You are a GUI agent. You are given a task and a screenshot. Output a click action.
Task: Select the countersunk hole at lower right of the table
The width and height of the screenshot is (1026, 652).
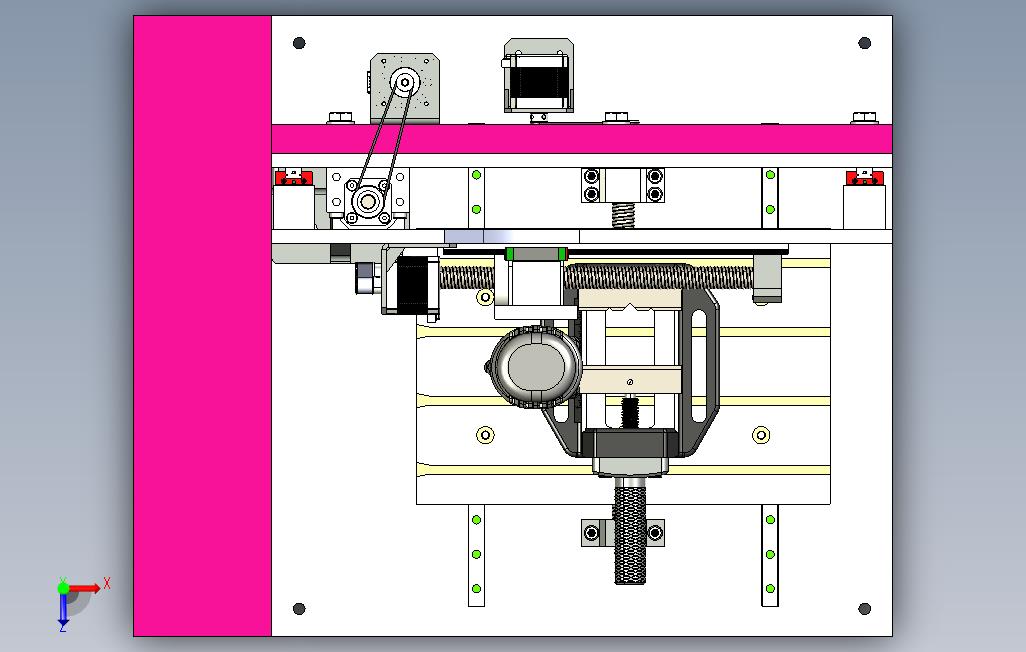[761, 435]
